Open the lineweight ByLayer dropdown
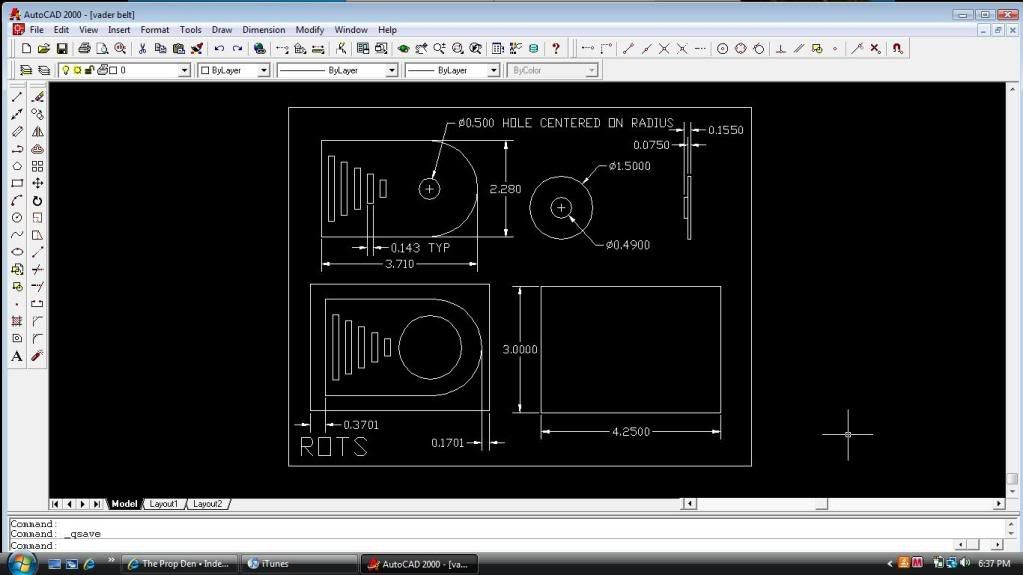Viewport: 1023px width, 575px height. tap(493, 70)
